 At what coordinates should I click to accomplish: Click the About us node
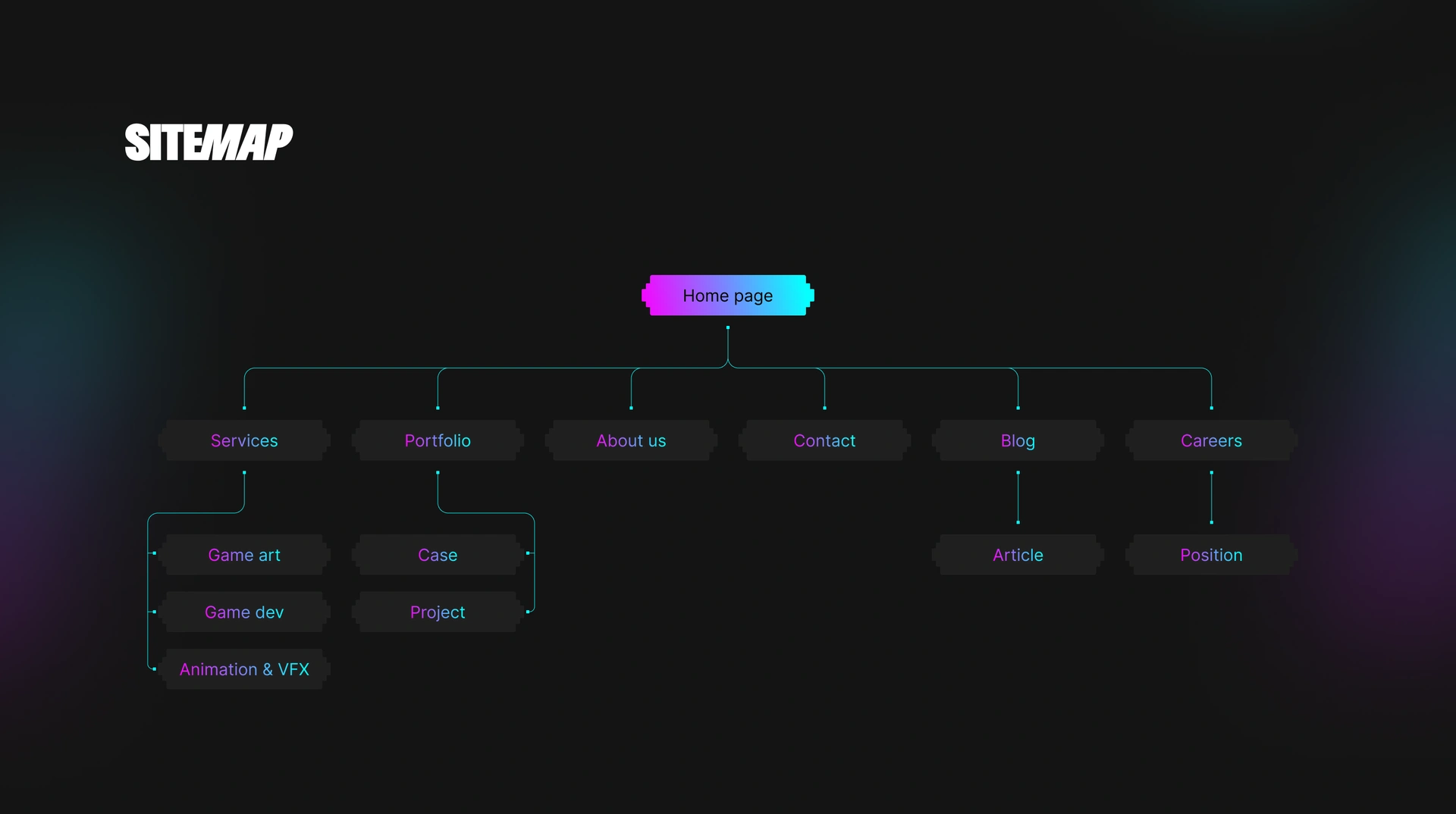click(x=631, y=440)
